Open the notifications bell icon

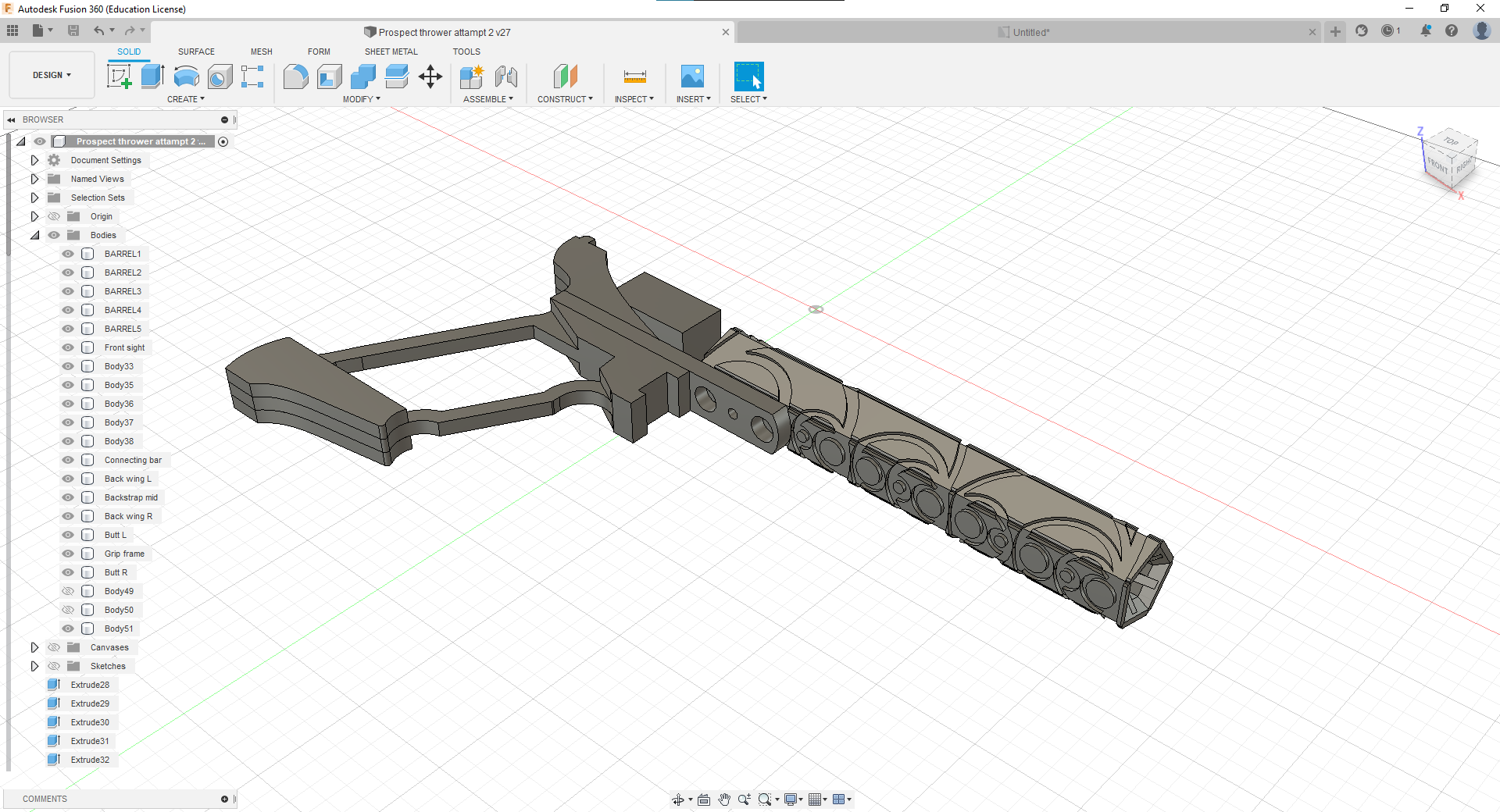(1426, 30)
